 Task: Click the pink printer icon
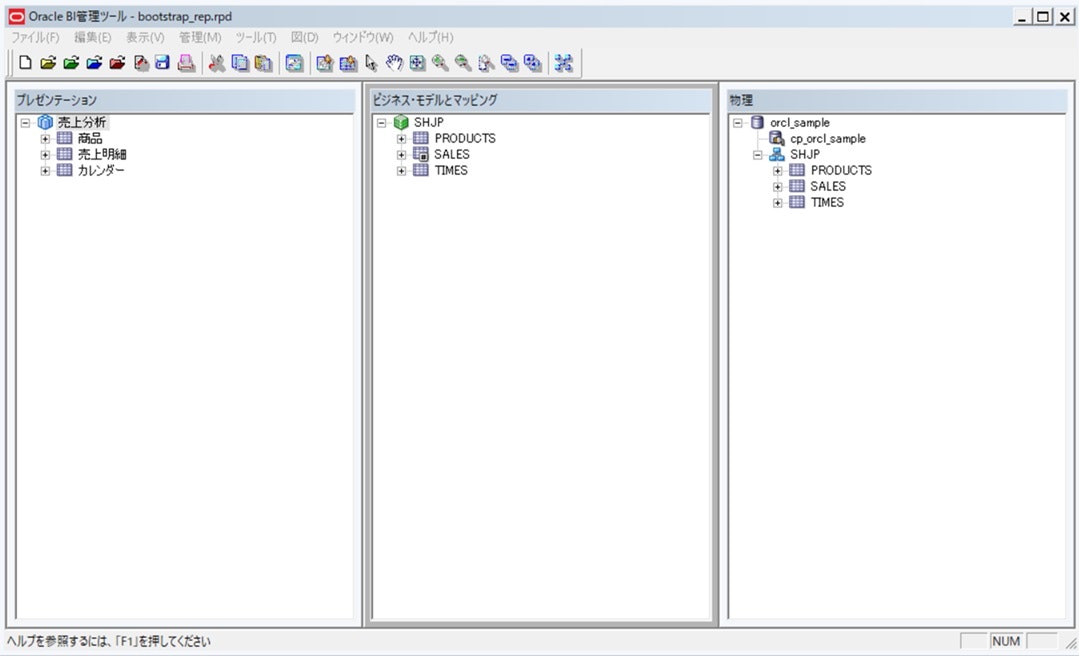186,63
